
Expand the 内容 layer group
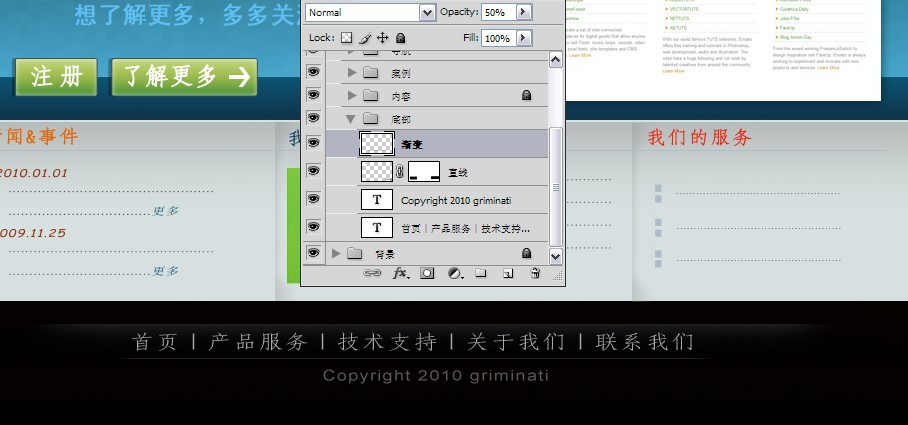[x=352, y=96]
